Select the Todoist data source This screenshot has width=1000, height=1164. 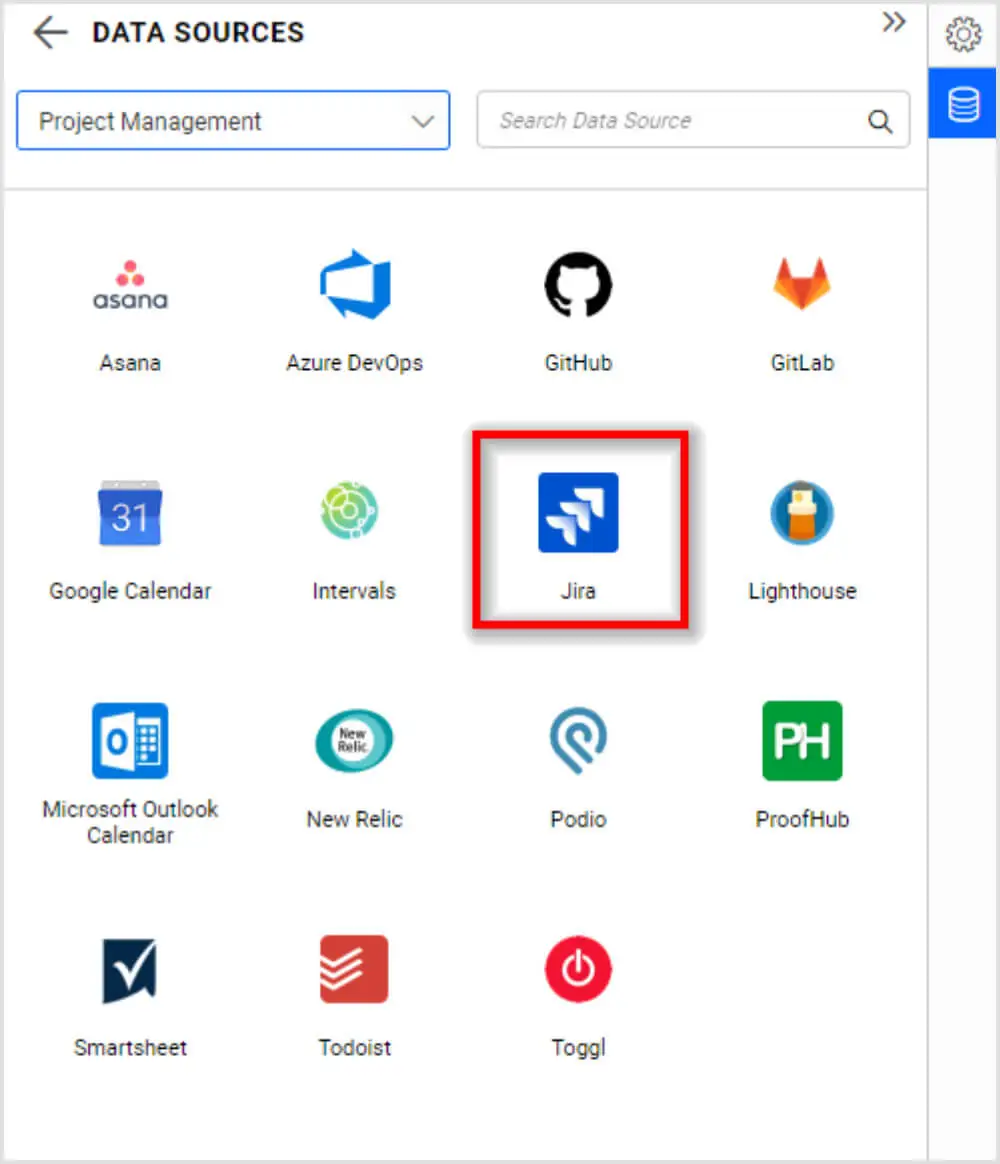click(x=354, y=970)
